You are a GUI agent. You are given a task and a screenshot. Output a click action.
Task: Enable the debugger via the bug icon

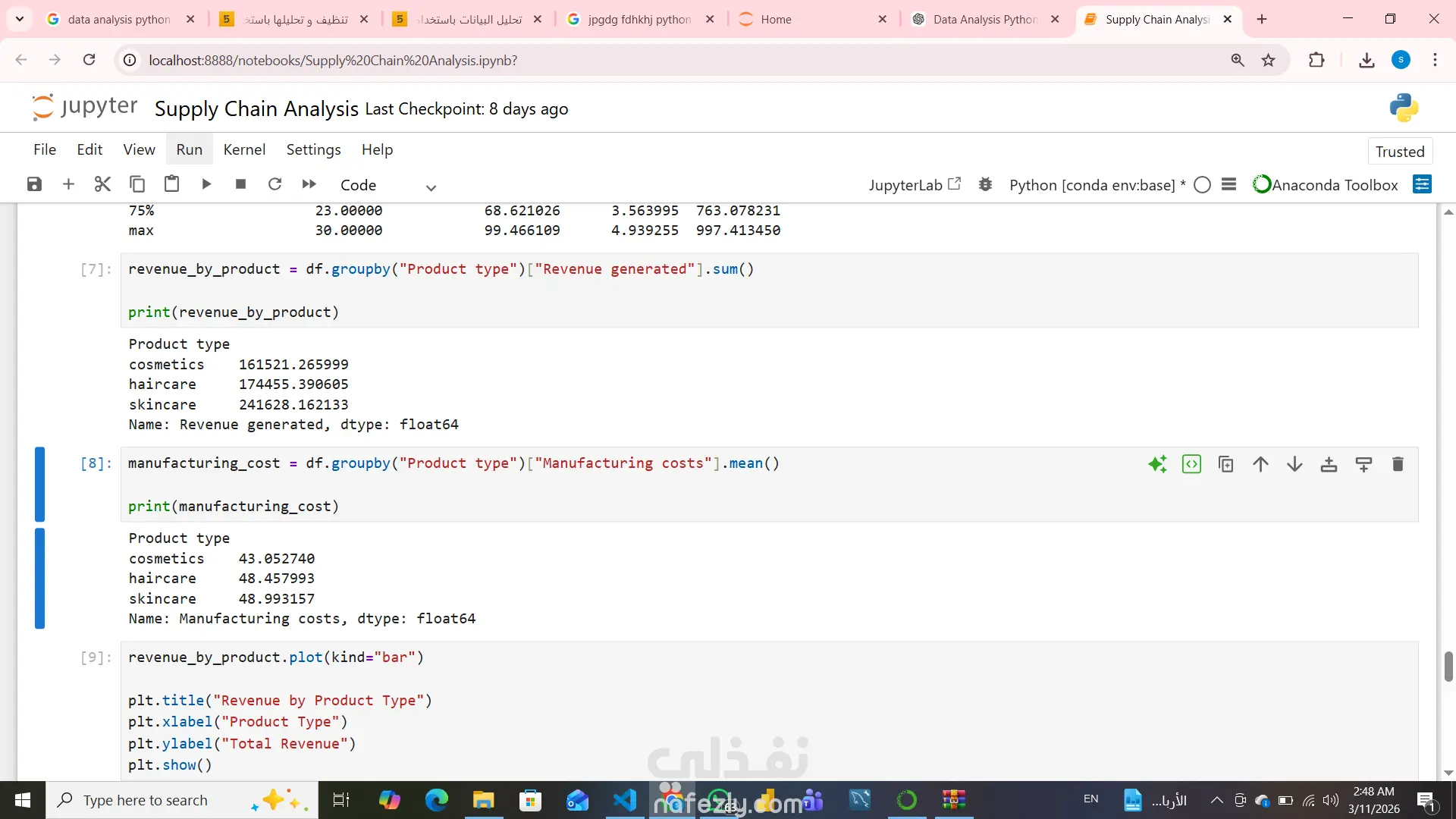985,184
